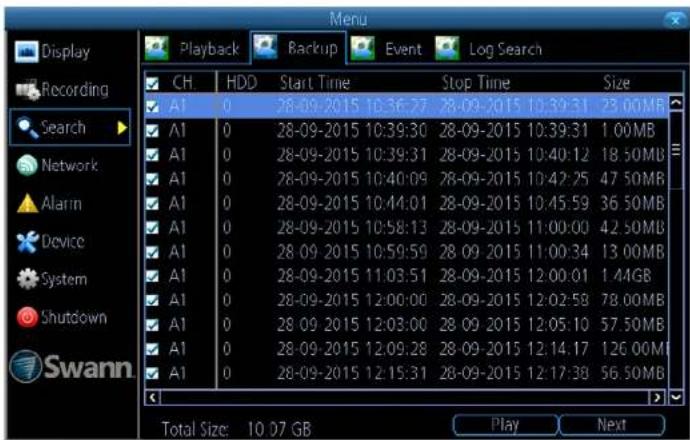
Task: Open the Device tools icon
Action: point(27,242)
